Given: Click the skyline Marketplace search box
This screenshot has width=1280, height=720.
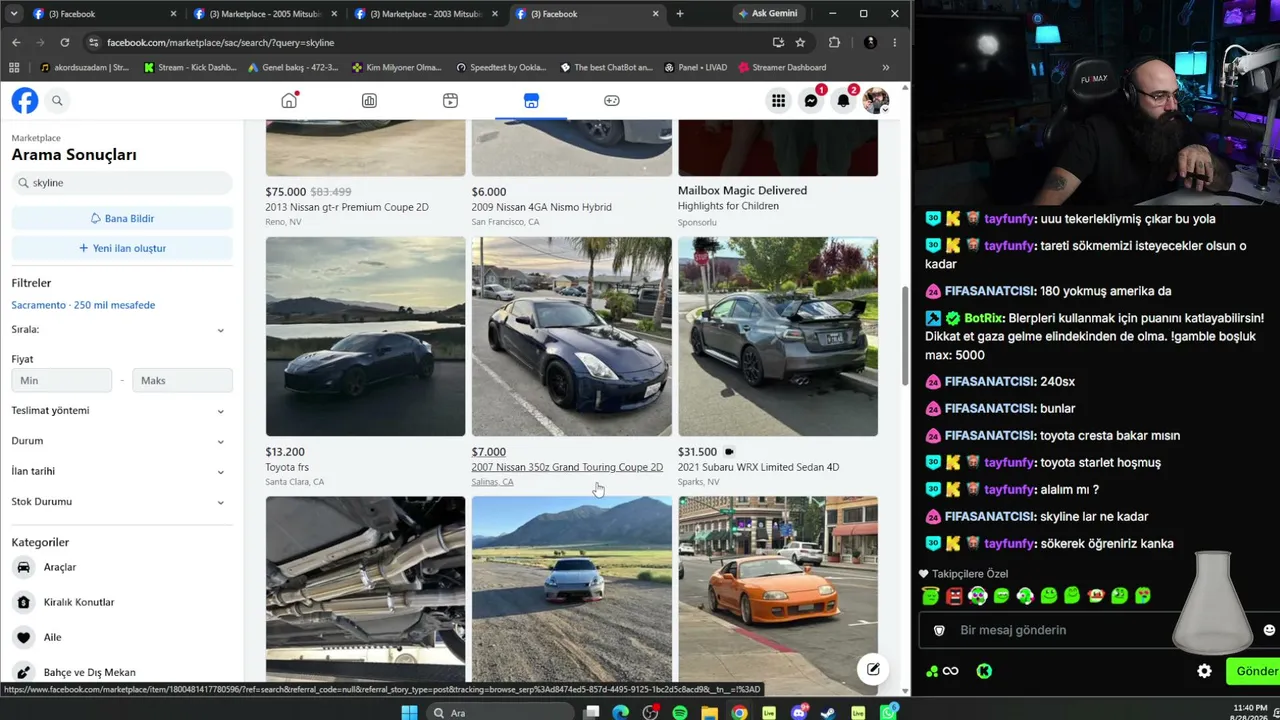Looking at the screenshot, I should (x=122, y=183).
